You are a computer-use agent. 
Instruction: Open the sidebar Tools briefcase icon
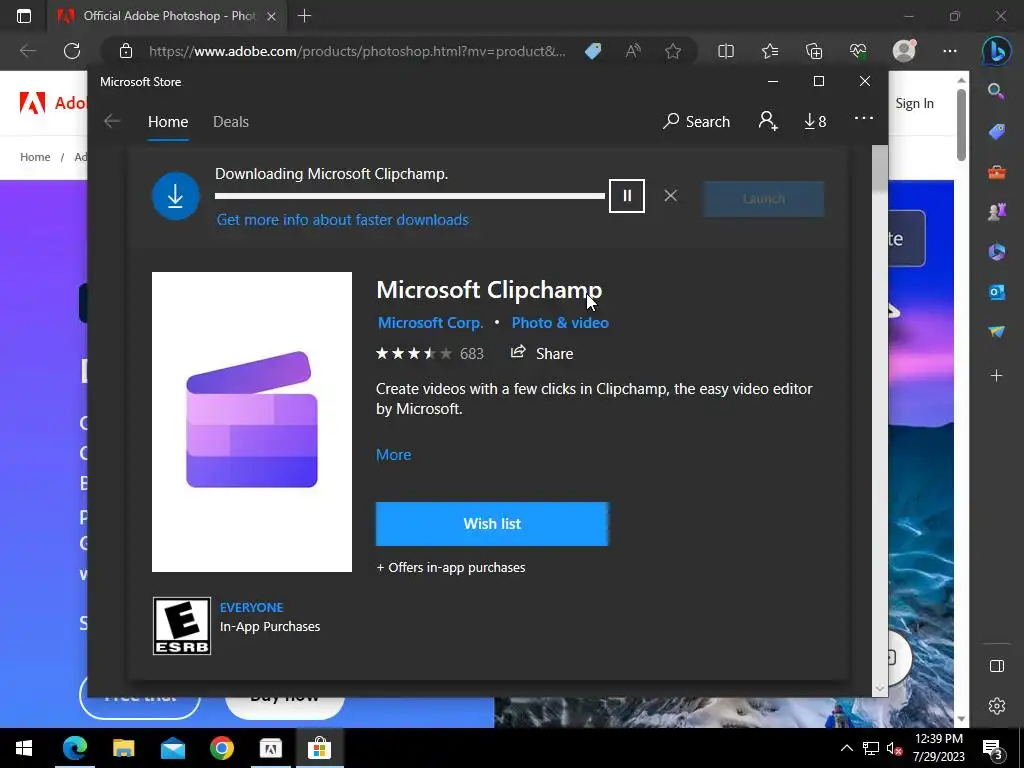[x=997, y=172]
